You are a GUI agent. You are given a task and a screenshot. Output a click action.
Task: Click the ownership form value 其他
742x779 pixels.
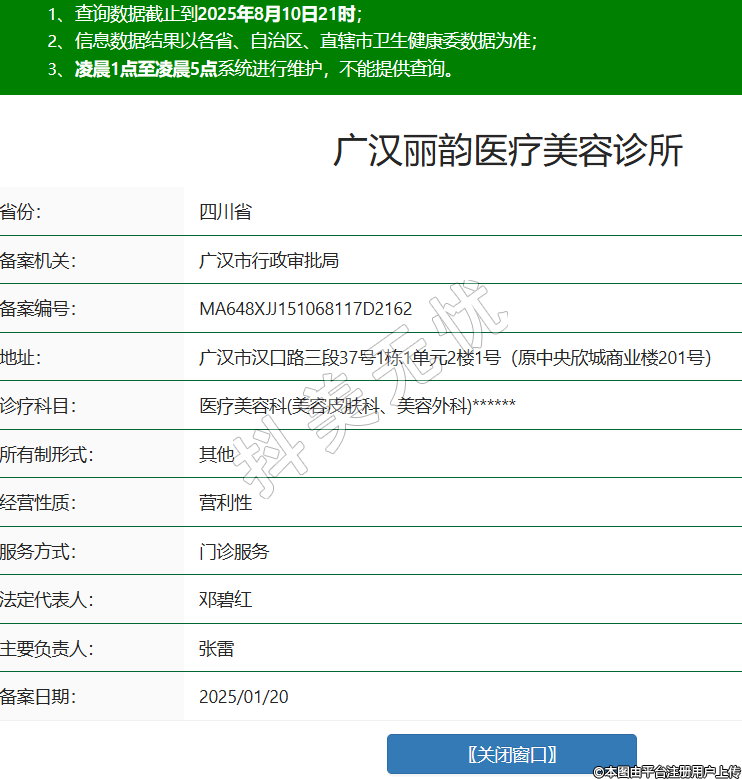point(216,455)
